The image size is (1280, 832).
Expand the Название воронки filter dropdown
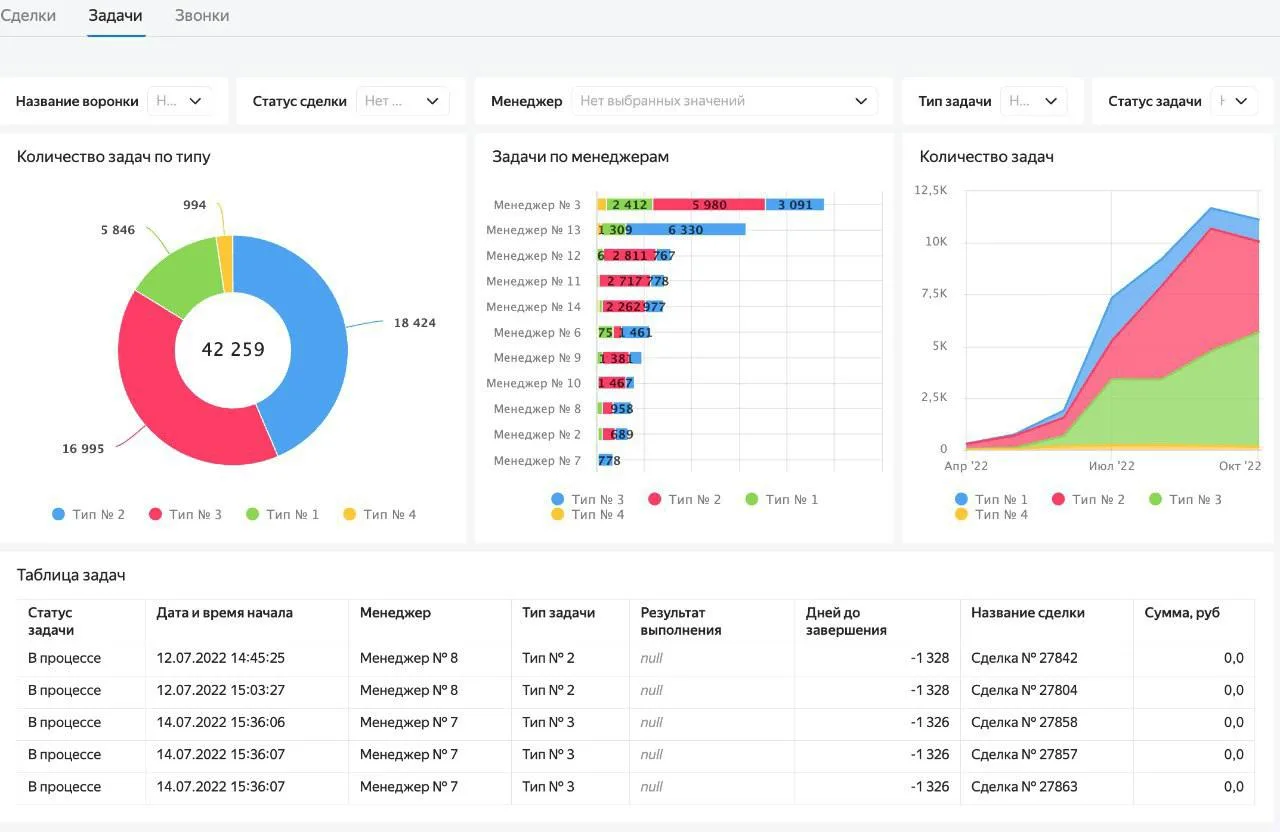(181, 101)
